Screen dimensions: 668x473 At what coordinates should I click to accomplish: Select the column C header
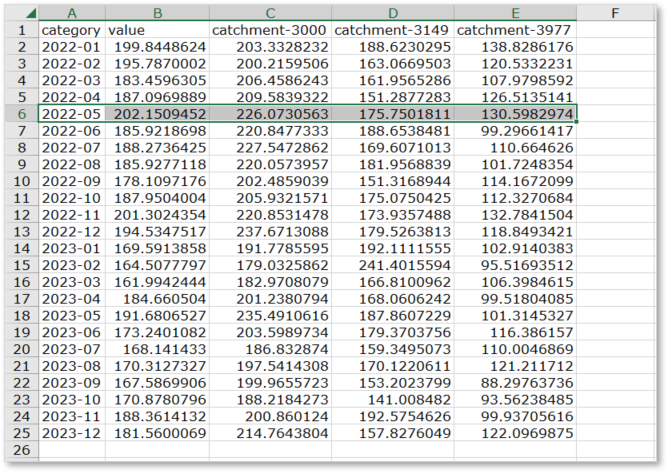(x=270, y=13)
